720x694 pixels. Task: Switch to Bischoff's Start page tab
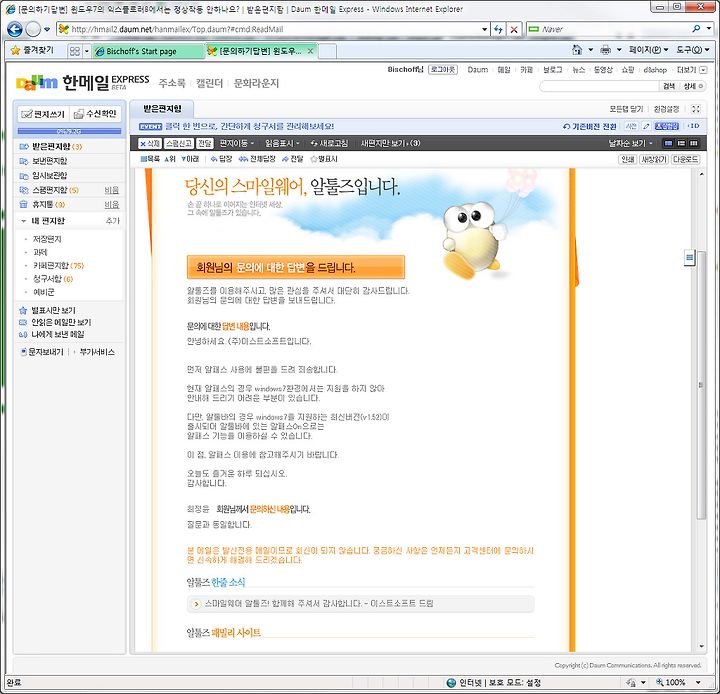(x=147, y=51)
